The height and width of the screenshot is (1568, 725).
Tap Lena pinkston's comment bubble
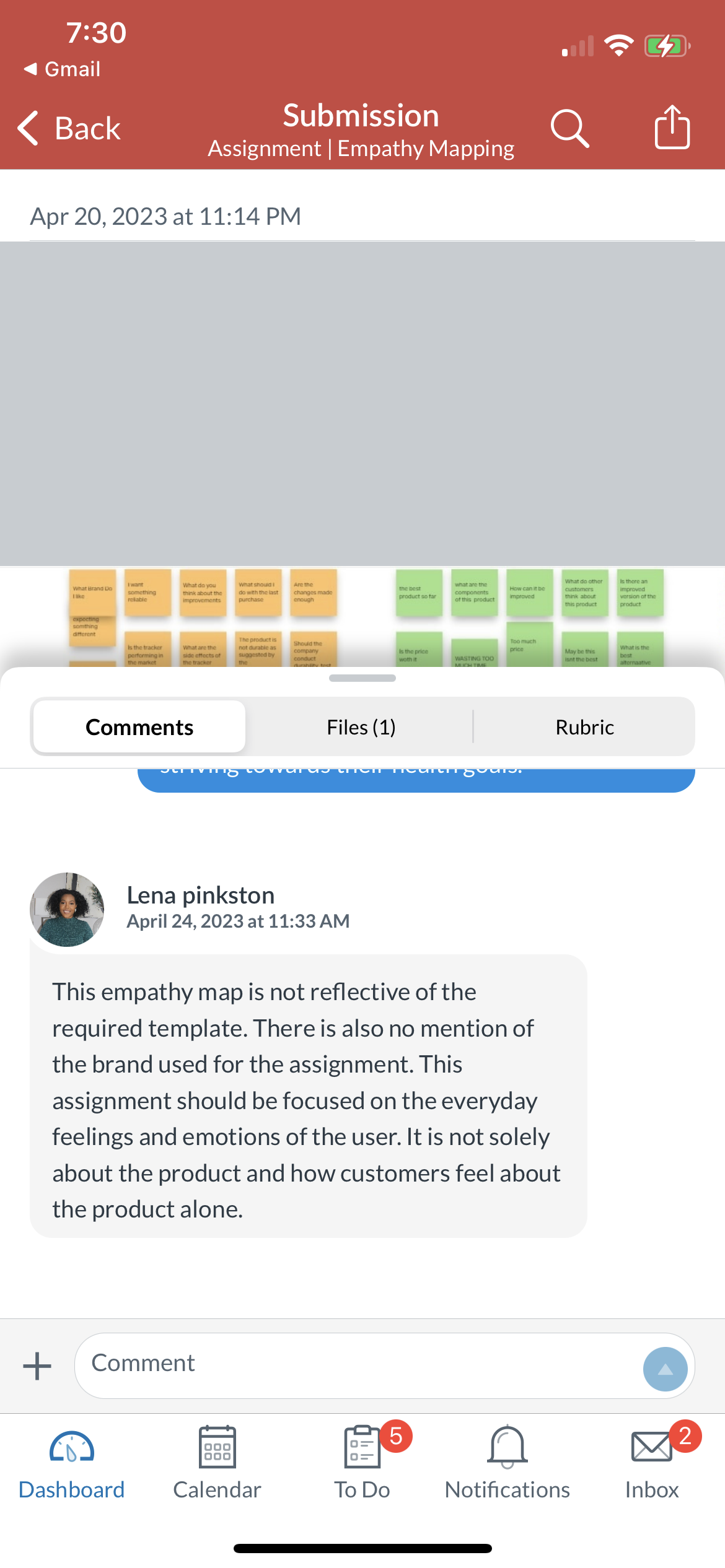pos(308,1096)
